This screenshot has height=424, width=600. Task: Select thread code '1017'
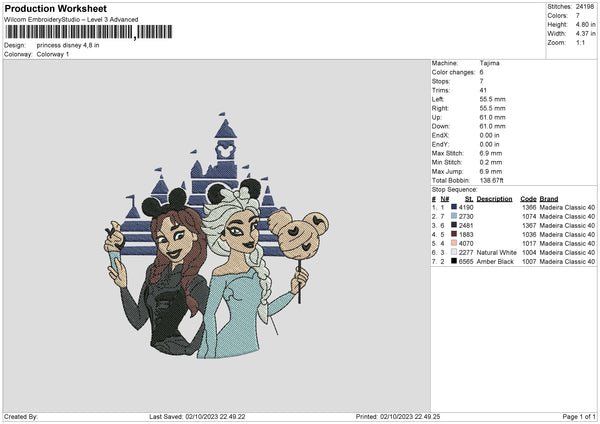coord(529,243)
